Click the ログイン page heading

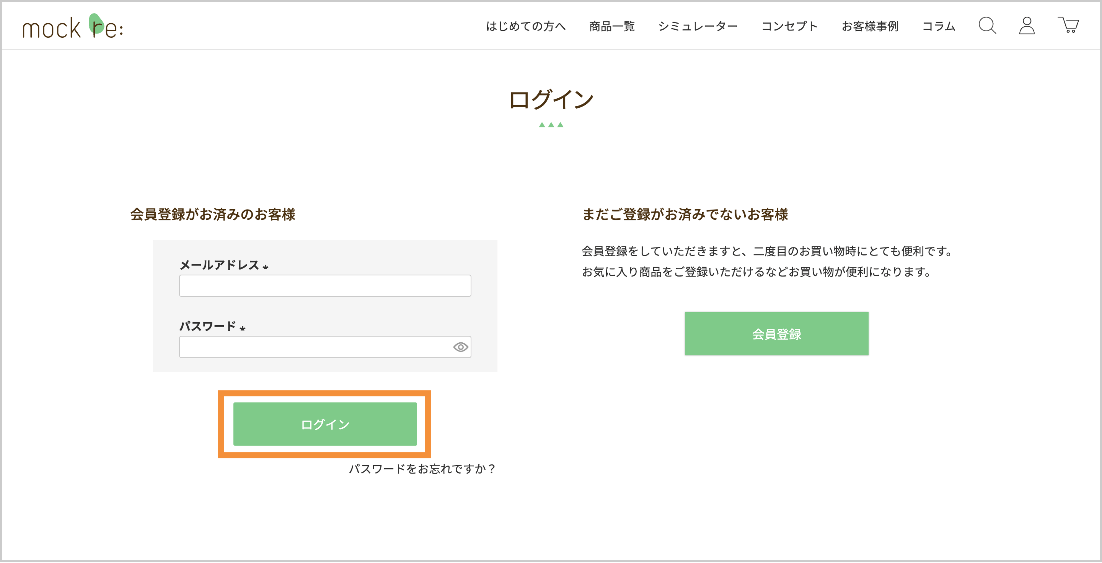pos(551,100)
